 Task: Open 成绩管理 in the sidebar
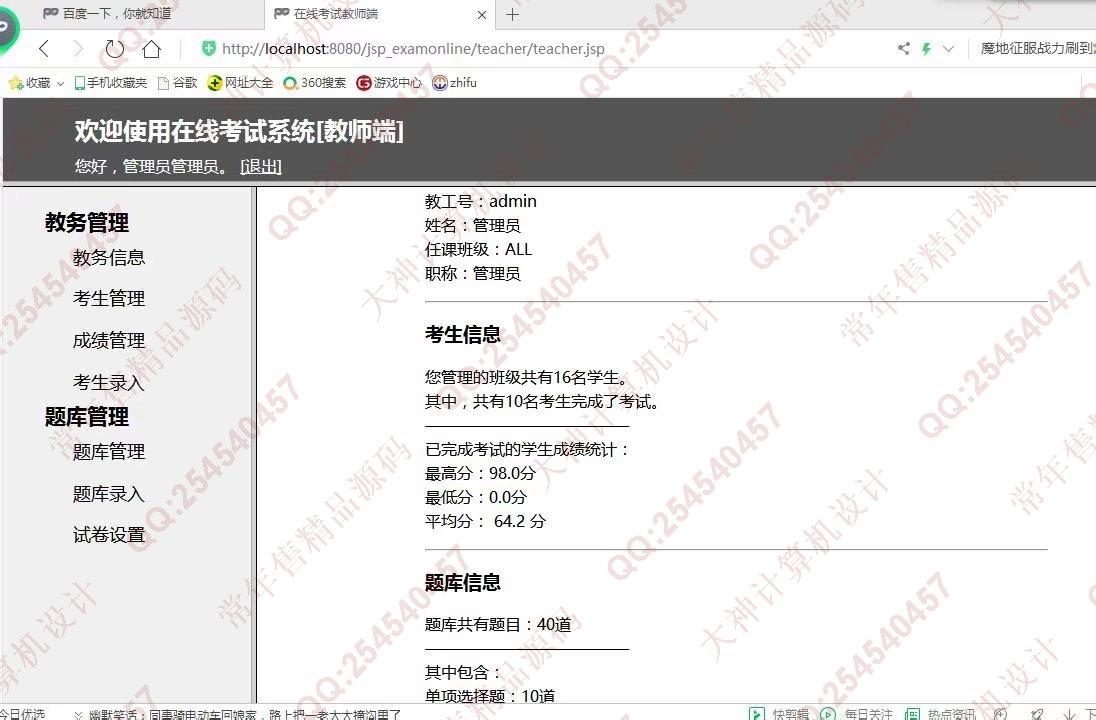coord(109,340)
